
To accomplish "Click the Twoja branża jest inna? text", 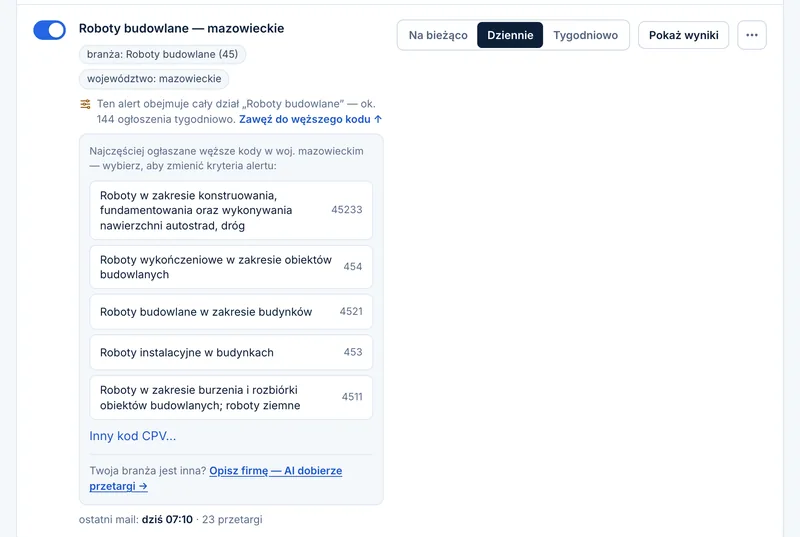I will [148, 471].
